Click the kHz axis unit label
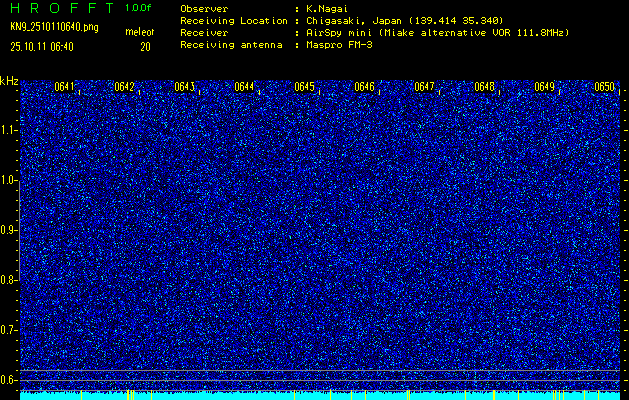 9,81
